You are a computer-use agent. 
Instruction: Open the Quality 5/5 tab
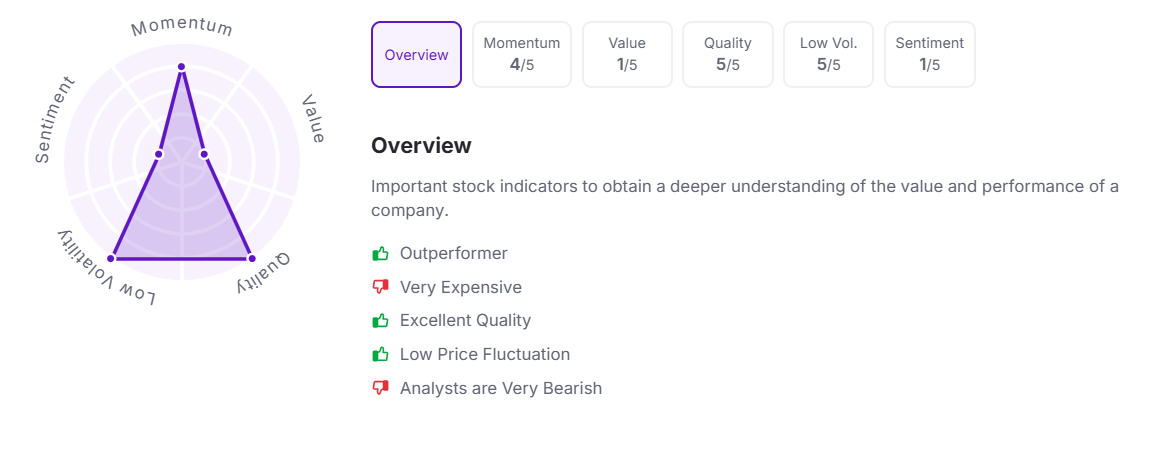pos(727,54)
